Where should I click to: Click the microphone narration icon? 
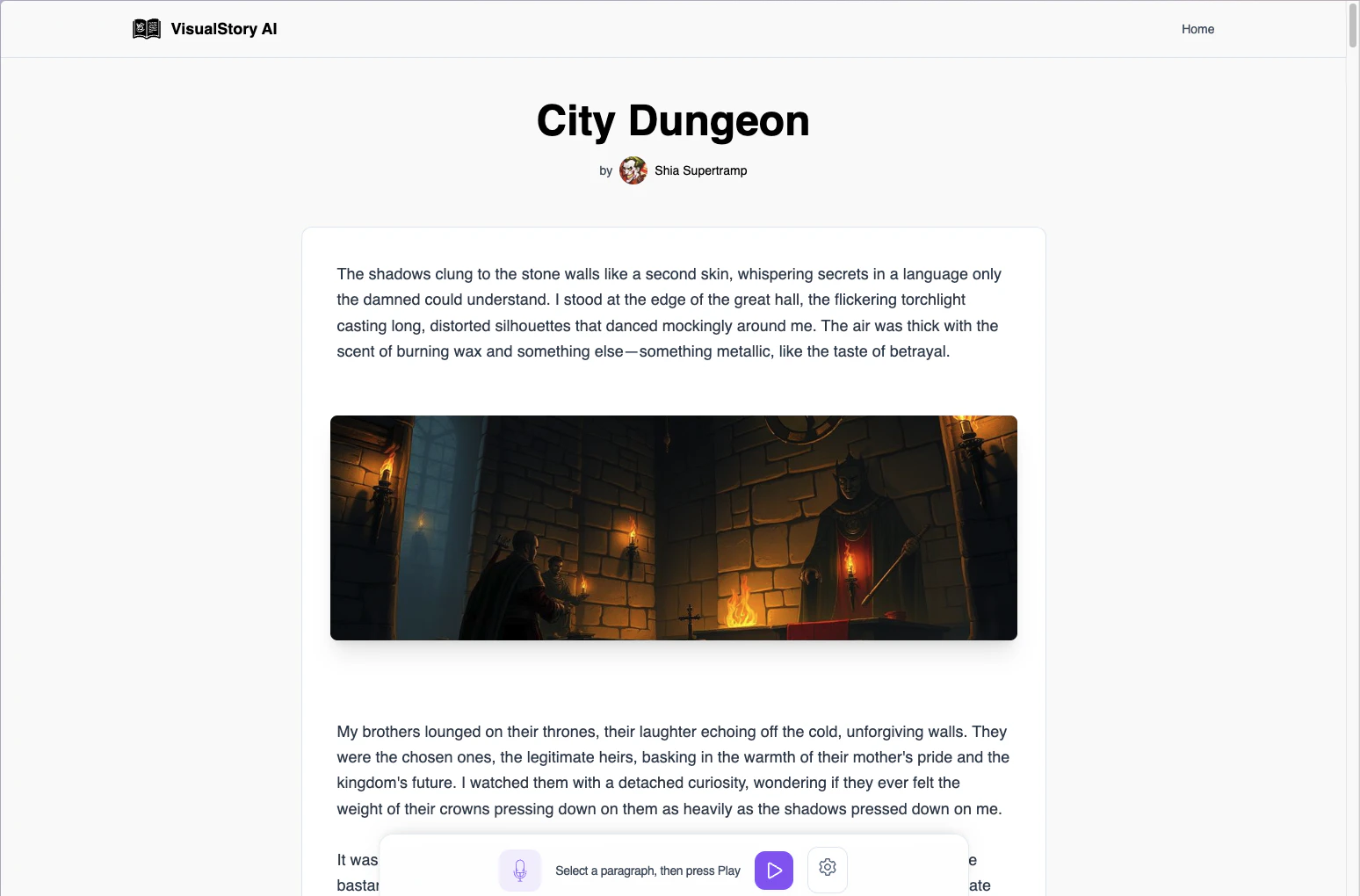click(520, 870)
